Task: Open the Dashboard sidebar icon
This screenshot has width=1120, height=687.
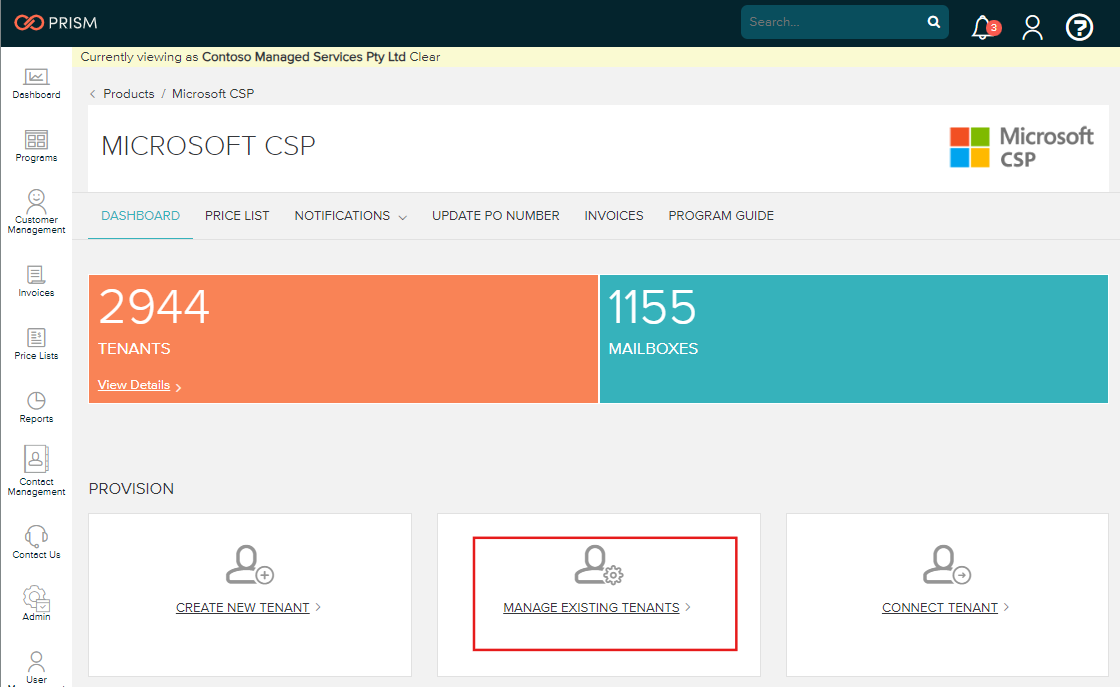Action: (x=36, y=82)
